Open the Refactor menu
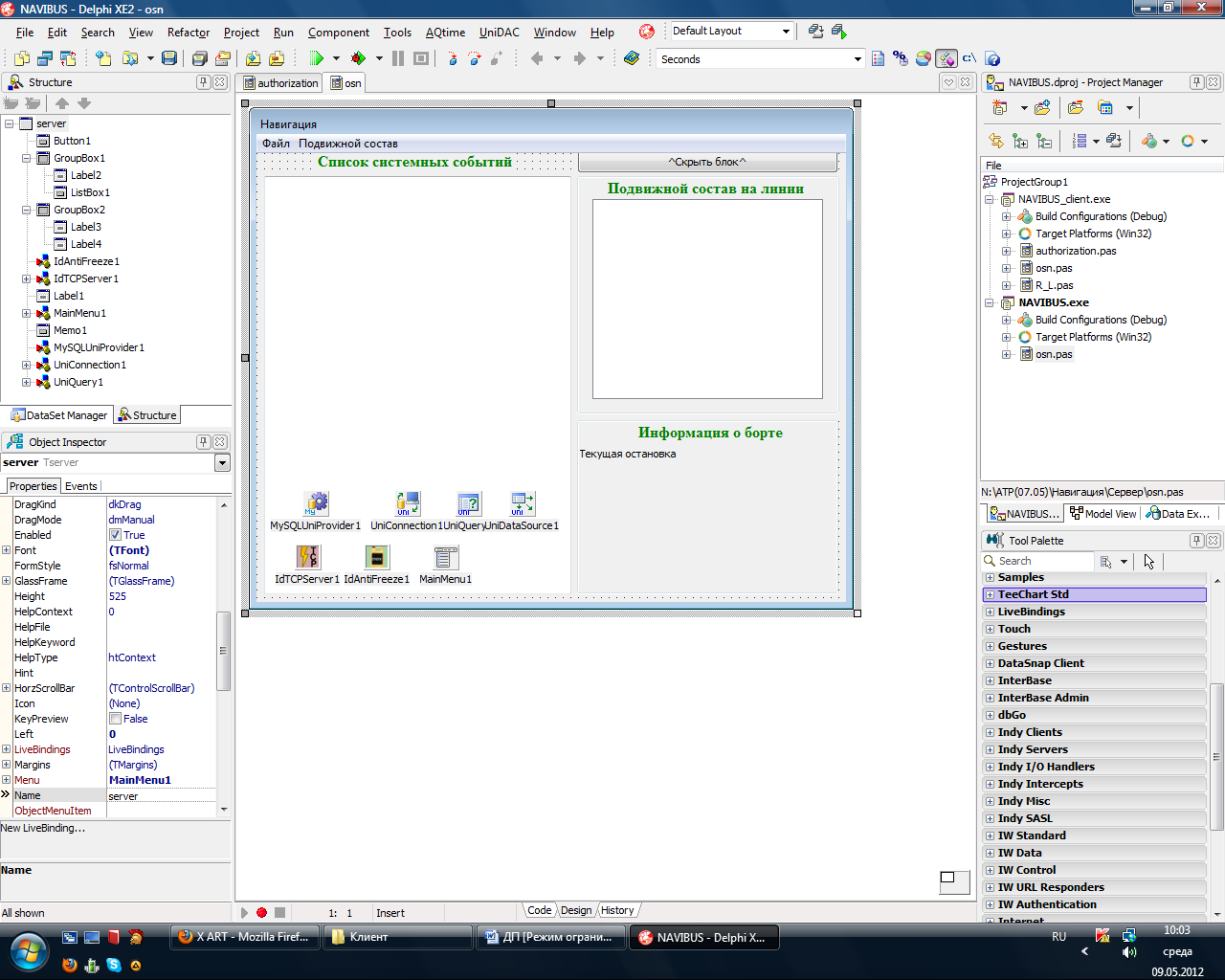 click(x=189, y=32)
